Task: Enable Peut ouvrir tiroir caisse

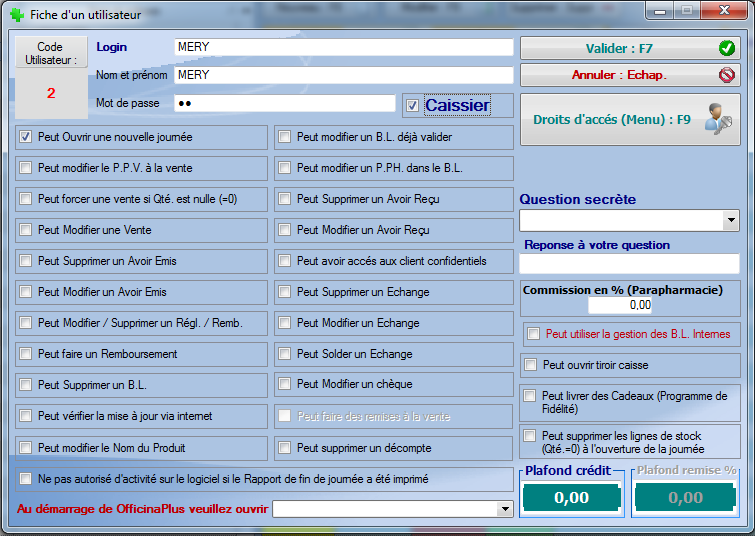Action: coord(532,365)
